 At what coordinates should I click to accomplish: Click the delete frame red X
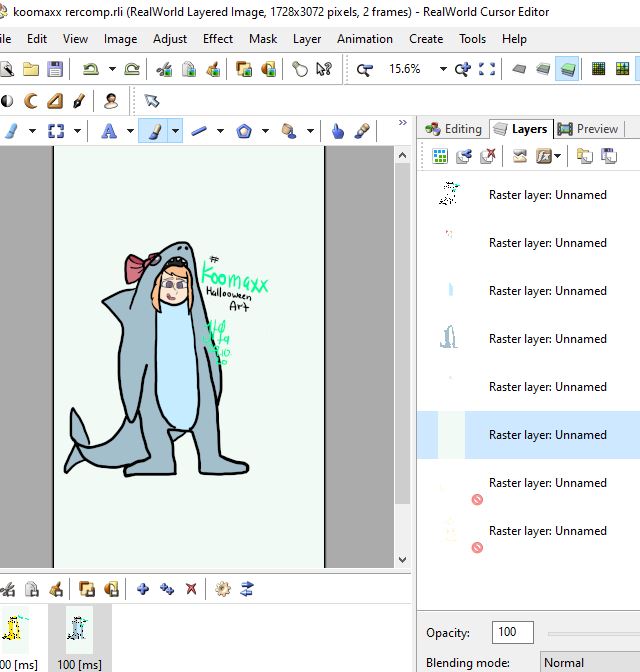point(191,589)
